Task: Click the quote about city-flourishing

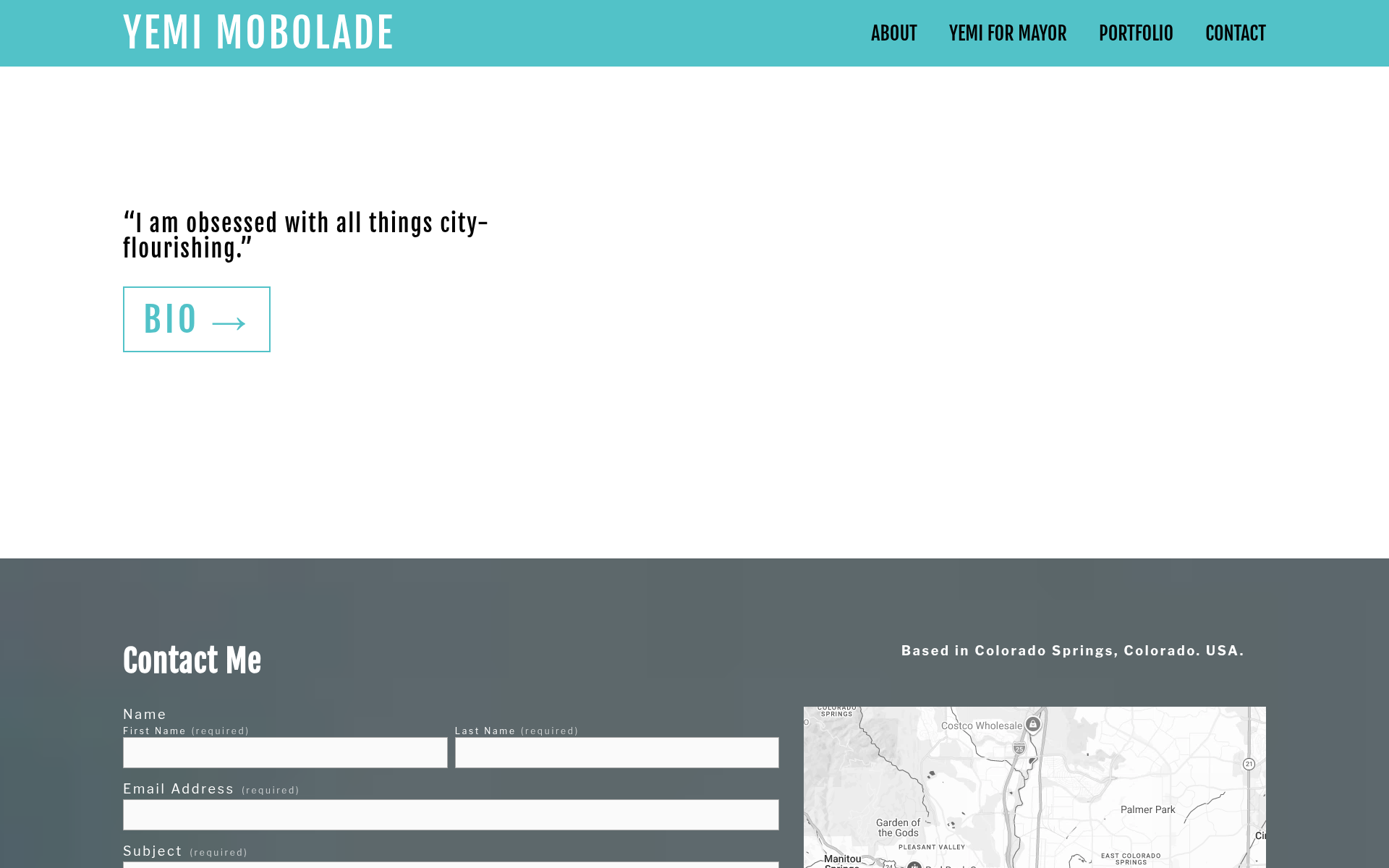Action: point(305,235)
